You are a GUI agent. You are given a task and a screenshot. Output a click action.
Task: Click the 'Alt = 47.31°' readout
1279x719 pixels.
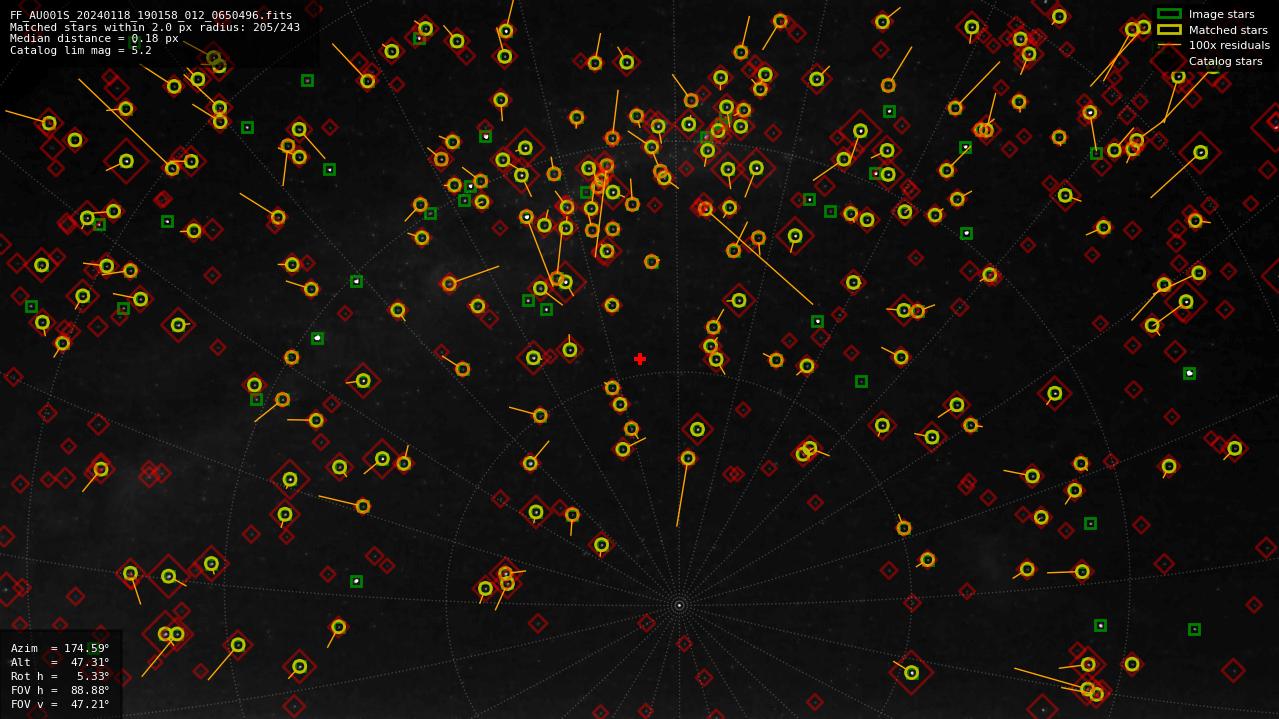point(60,662)
